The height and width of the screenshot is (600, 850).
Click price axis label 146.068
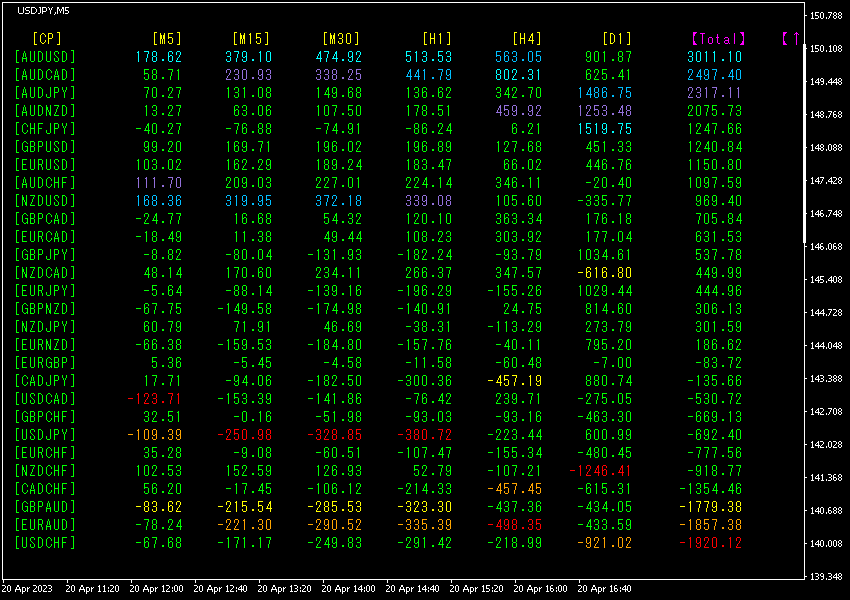coord(826,247)
